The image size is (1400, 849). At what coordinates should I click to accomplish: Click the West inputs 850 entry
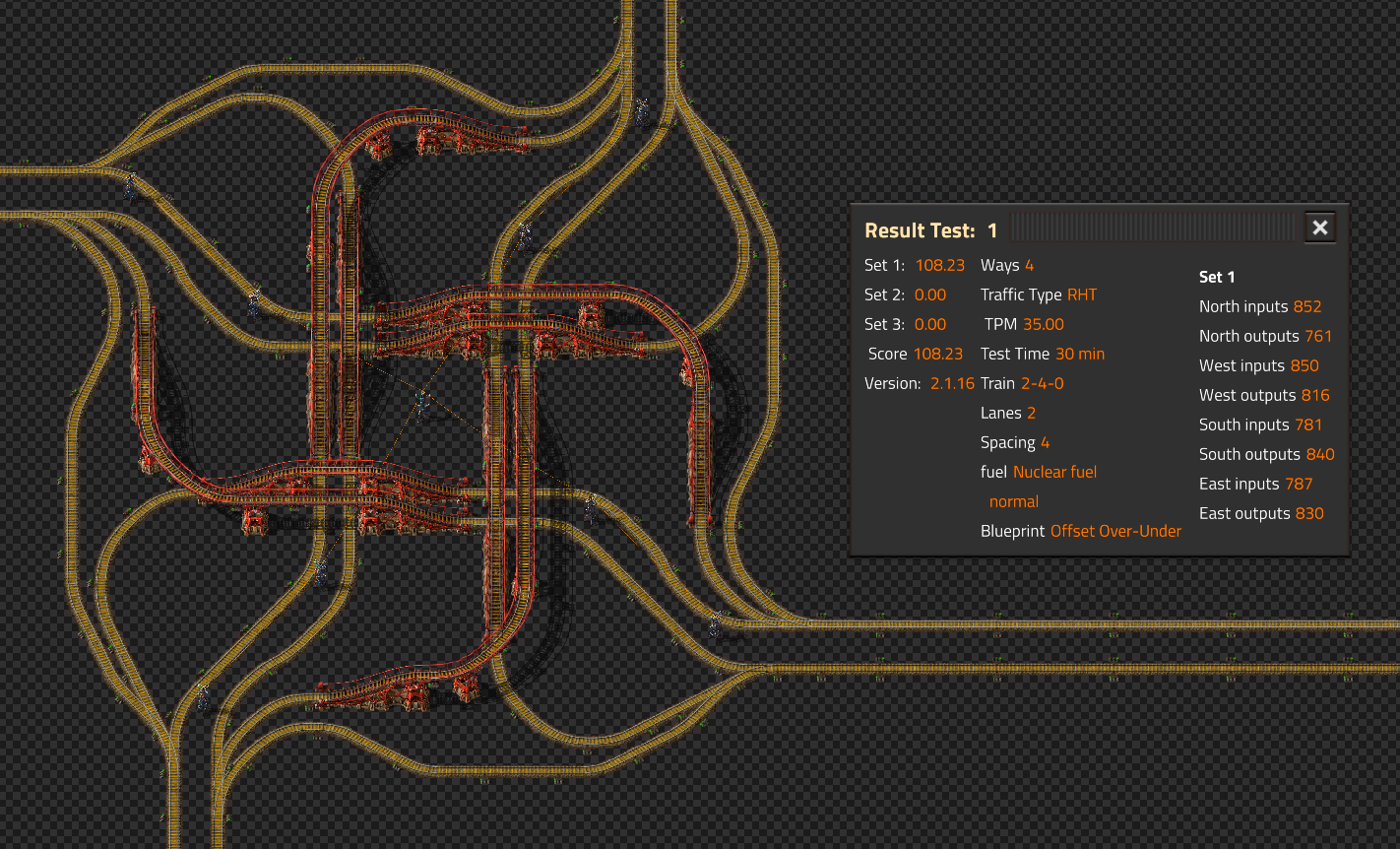[1259, 365]
